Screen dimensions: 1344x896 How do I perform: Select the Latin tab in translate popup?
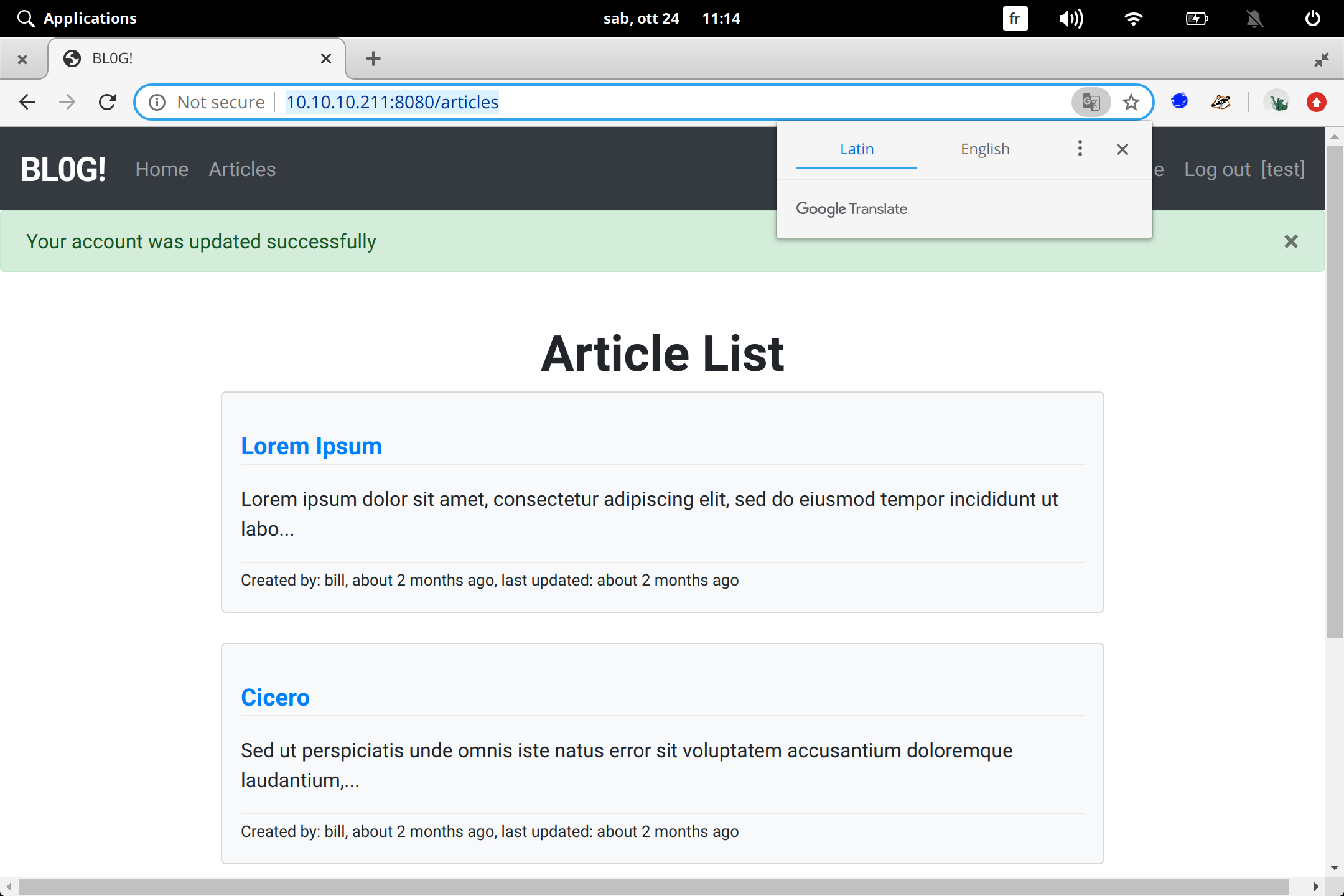[x=856, y=149]
